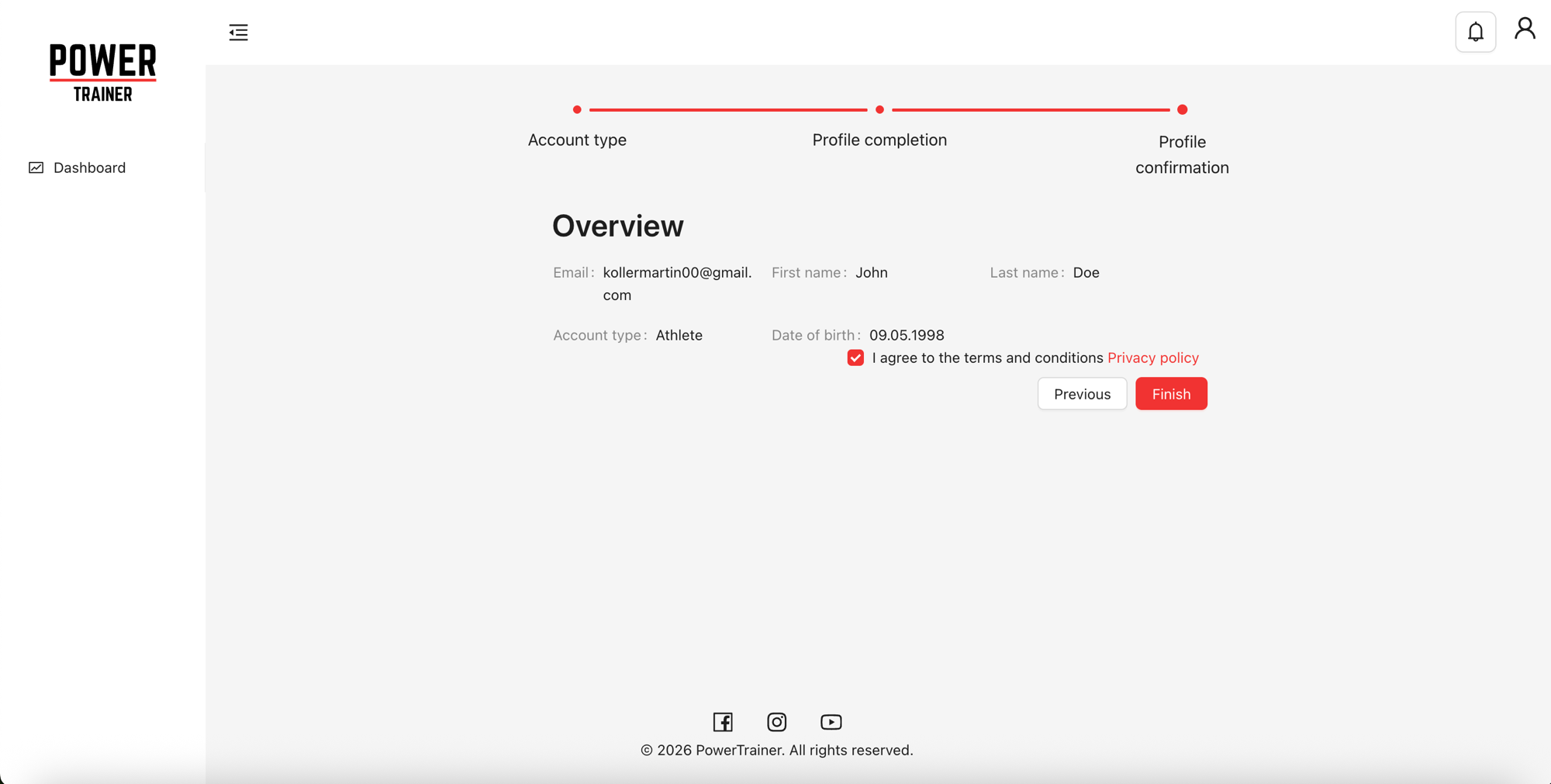Open notifications via the bell icon
1551x784 pixels.
tap(1475, 32)
